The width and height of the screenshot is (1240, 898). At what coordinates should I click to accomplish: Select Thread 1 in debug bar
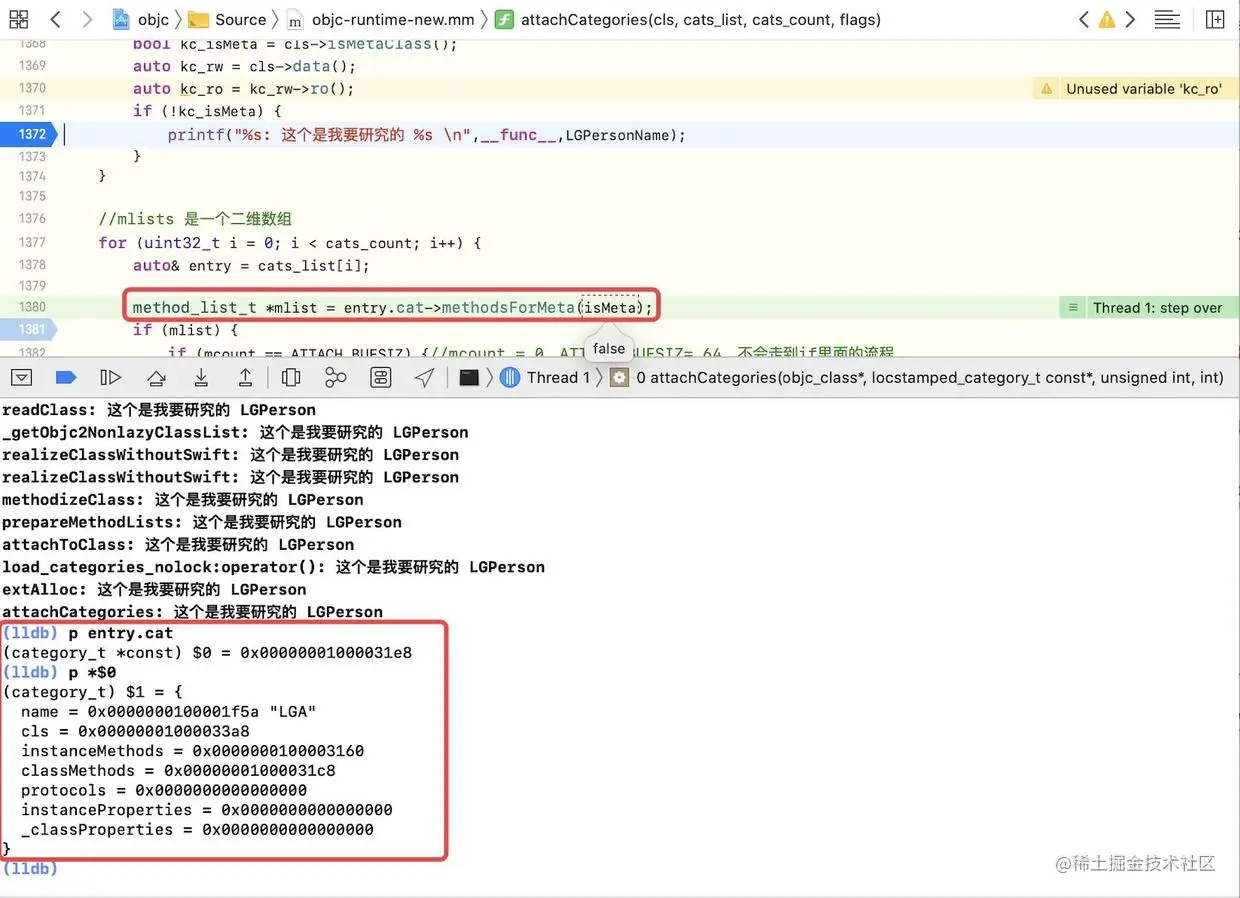click(x=545, y=377)
